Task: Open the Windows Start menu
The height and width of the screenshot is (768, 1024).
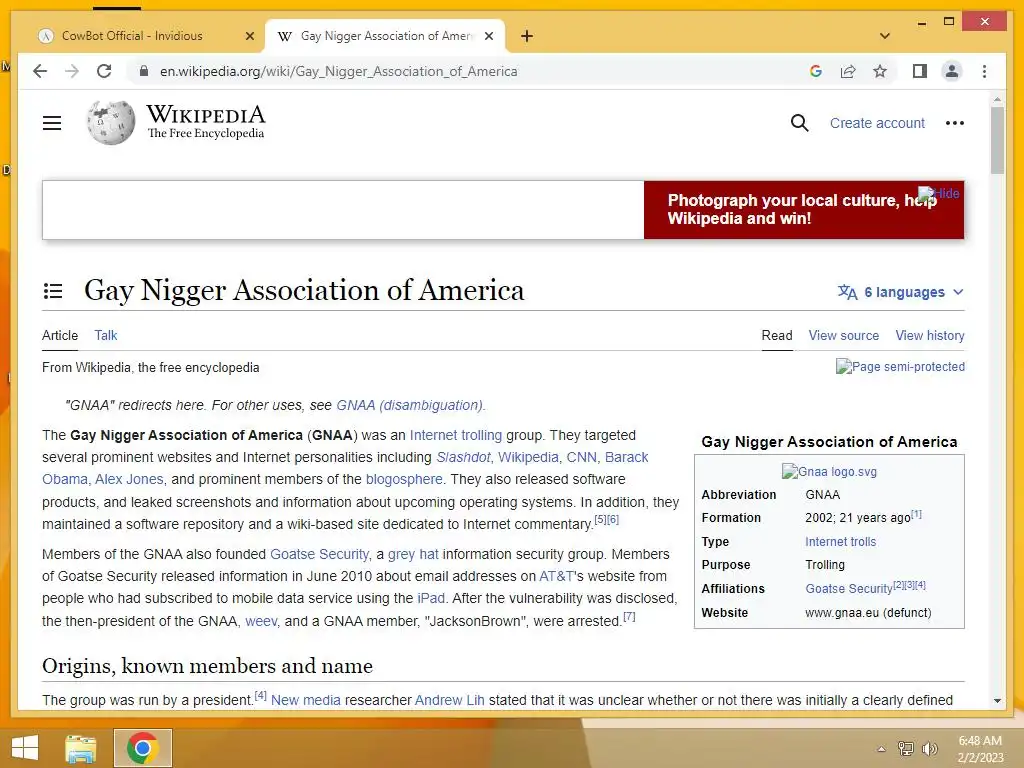Action: (25, 748)
